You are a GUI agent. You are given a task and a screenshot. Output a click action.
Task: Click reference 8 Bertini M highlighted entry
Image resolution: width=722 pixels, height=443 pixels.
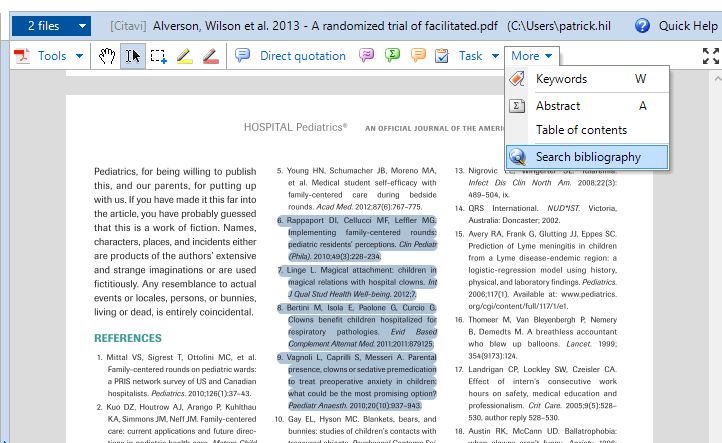click(357, 326)
